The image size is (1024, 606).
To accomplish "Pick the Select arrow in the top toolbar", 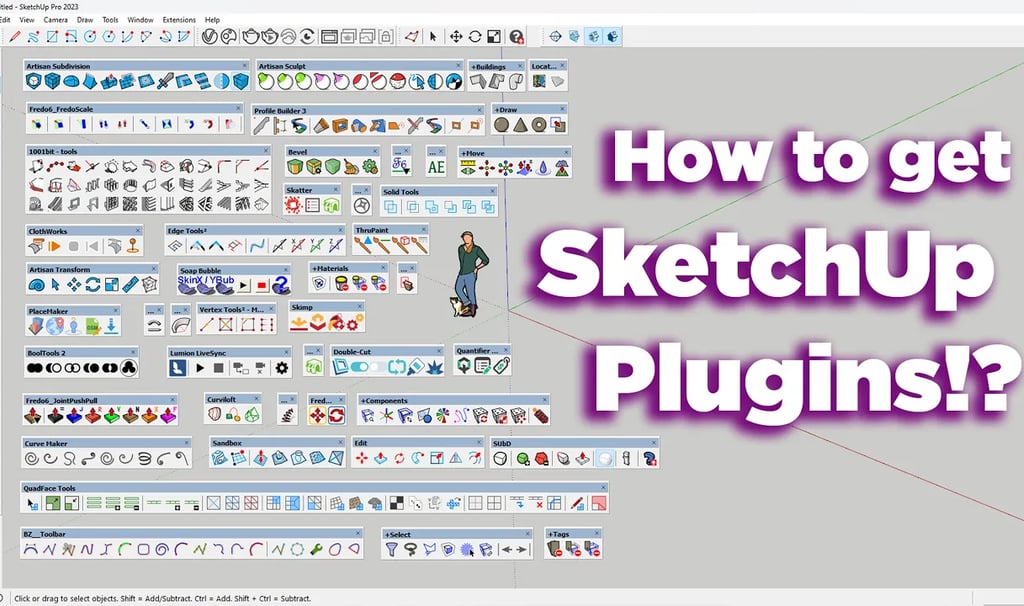I will point(432,37).
